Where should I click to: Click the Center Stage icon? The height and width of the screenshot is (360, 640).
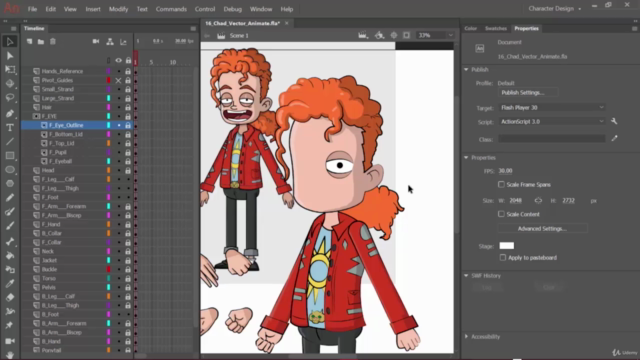pyautogui.click(x=393, y=36)
